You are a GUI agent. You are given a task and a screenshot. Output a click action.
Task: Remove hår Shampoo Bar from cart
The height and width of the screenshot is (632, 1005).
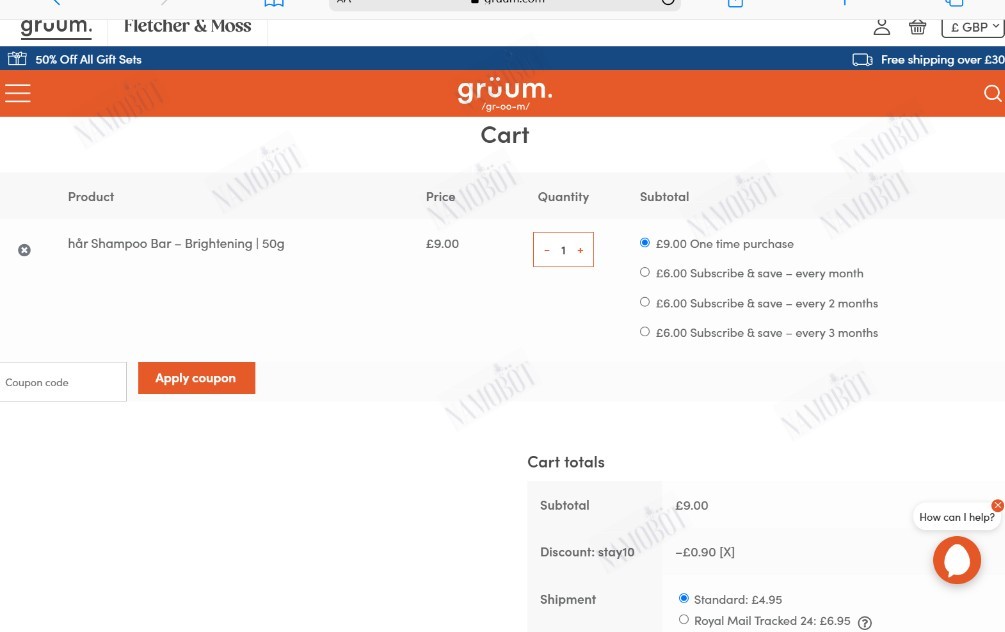coord(24,250)
